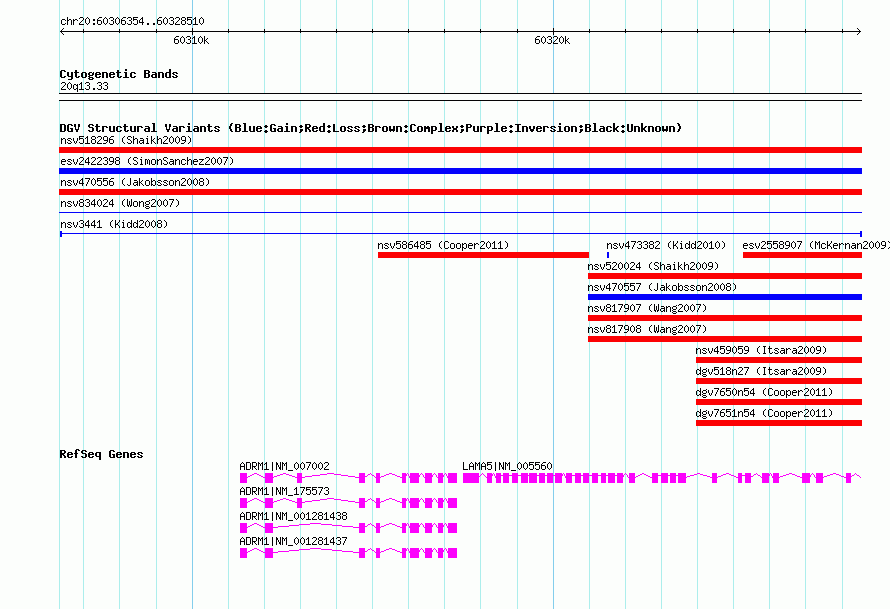Screen dimensions: 890x609
Task: Click the small nsv473382 (Kidd2010) blue marker
Action: click(608, 255)
